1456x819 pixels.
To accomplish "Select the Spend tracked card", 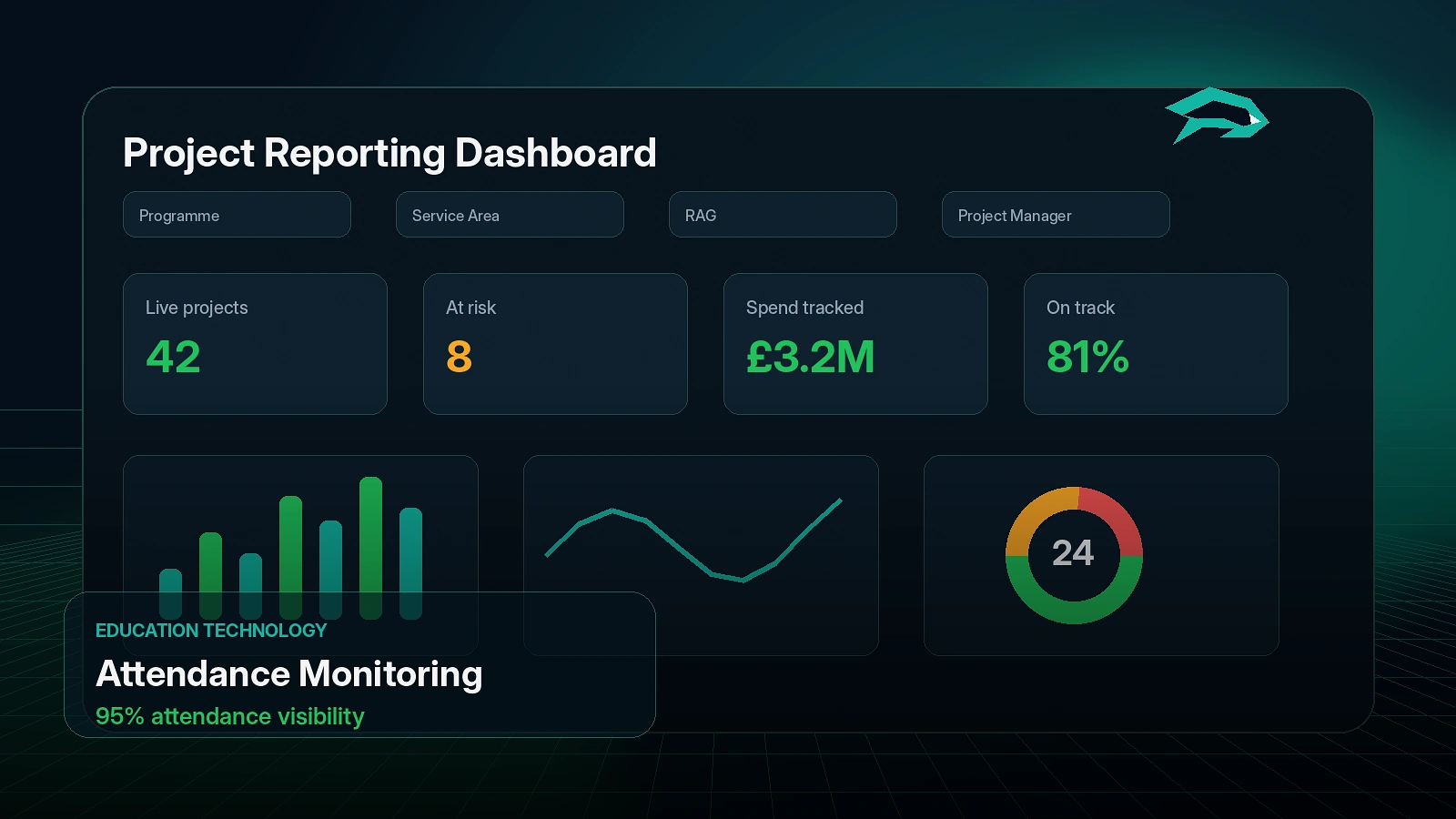I will pos(855,344).
